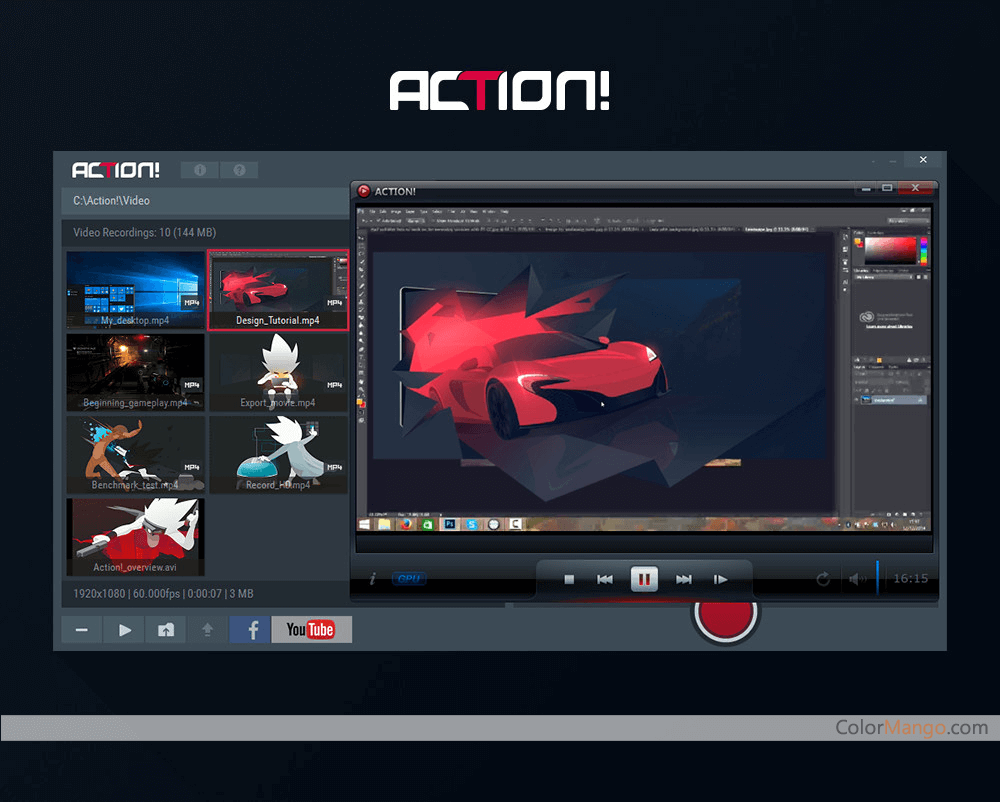This screenshot has height=802, width=1000.
Task: Click the green upload arrow icon
Action: point(209,629)
